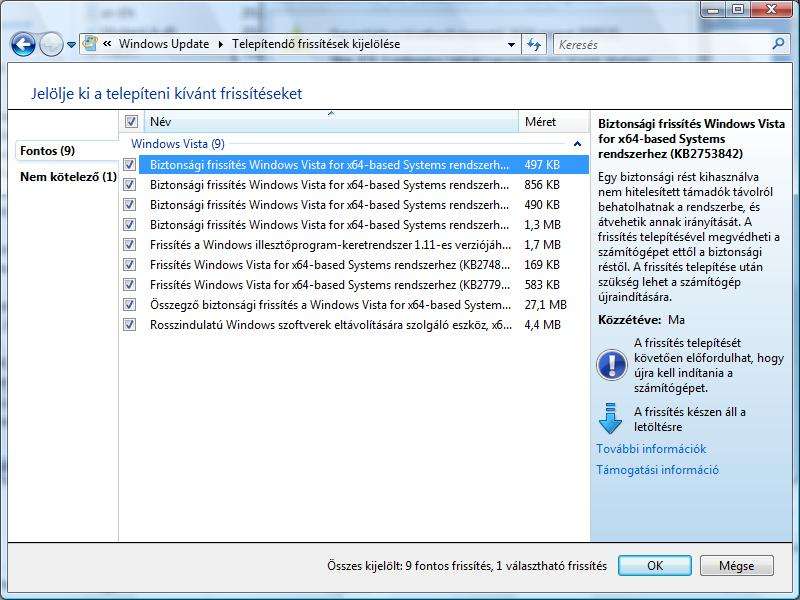Click the blue download arrow icon

[610, 418]
